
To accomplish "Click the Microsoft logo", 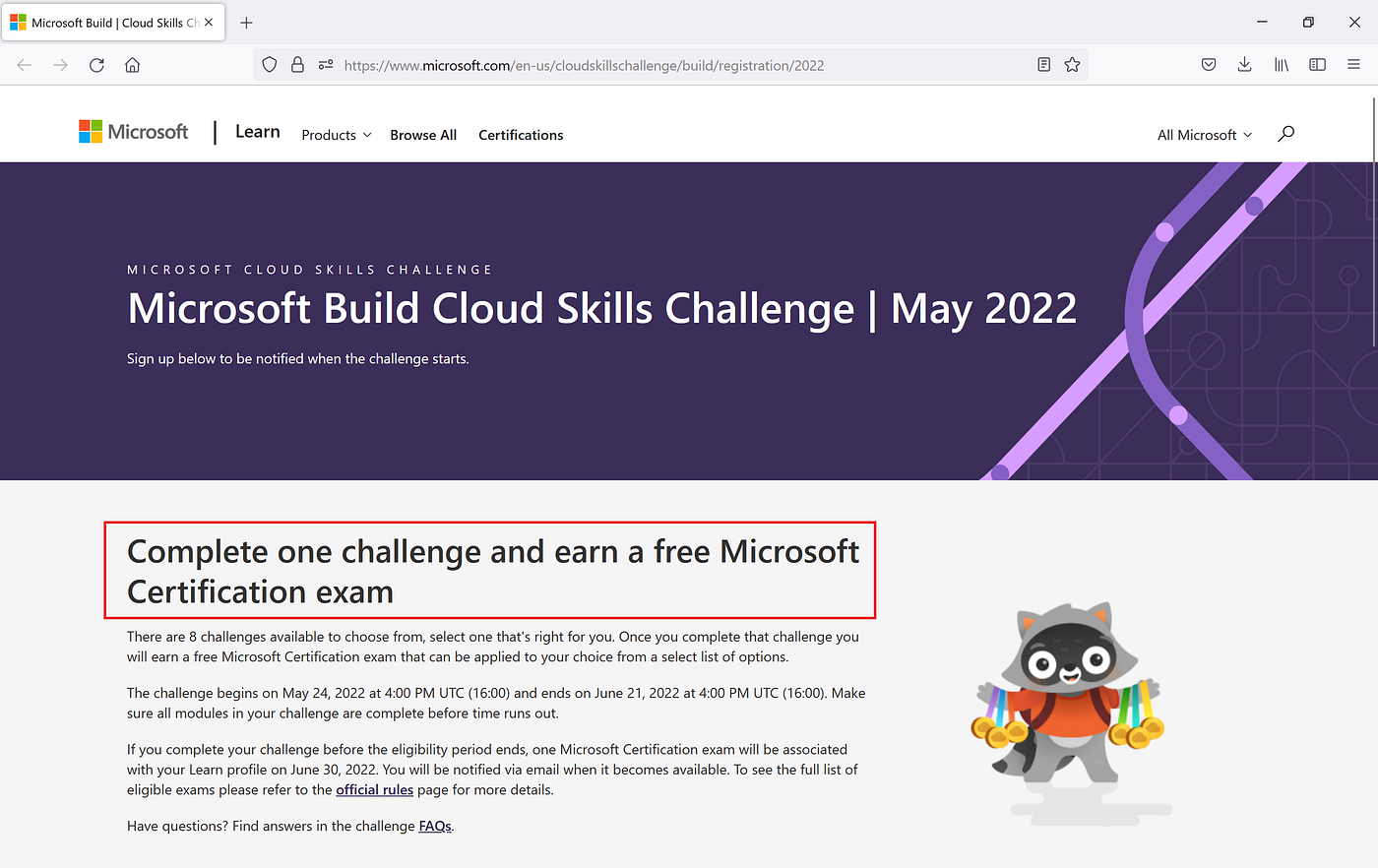I will pos(133,132).
